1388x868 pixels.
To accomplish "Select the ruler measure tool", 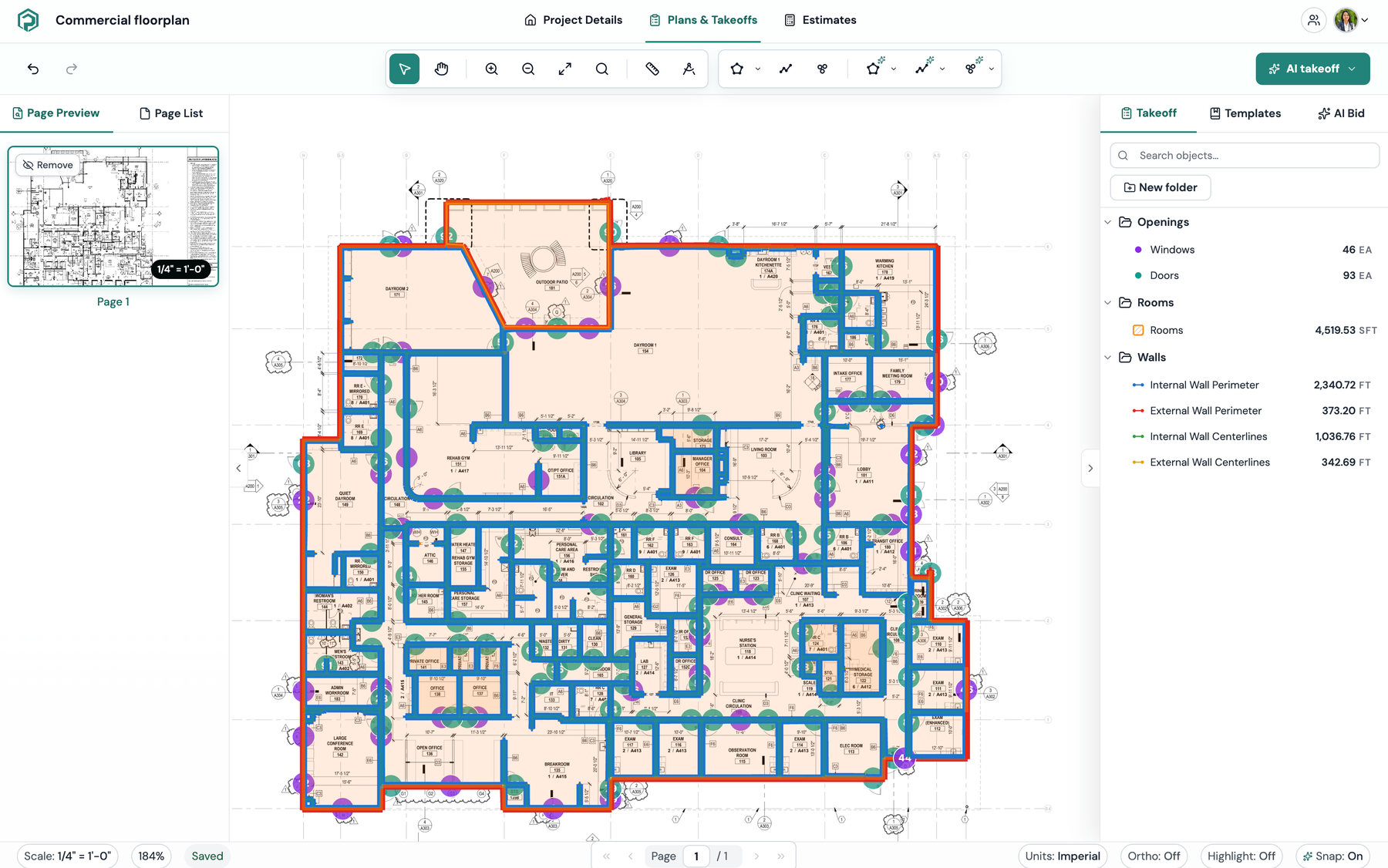I will [652, 69].
